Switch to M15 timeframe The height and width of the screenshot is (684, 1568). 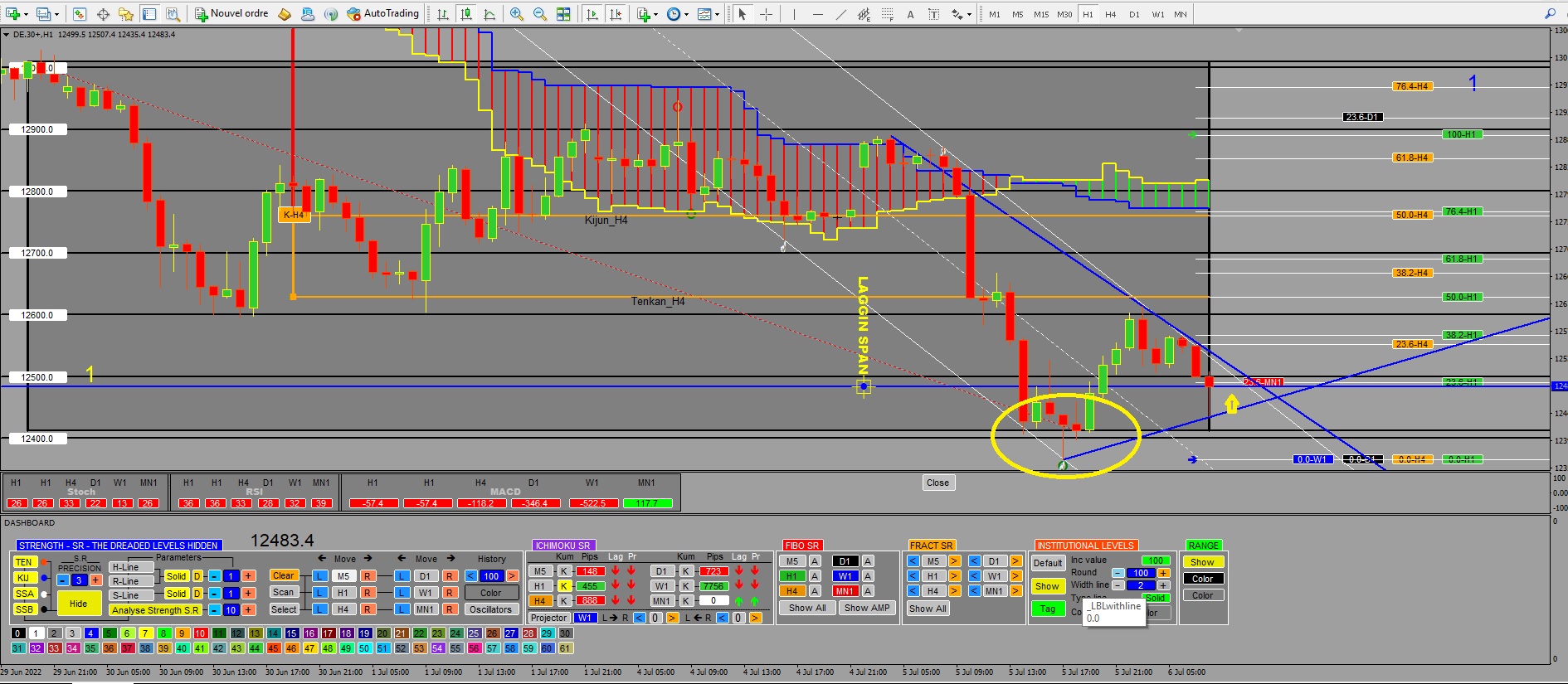click(1041, 14)
